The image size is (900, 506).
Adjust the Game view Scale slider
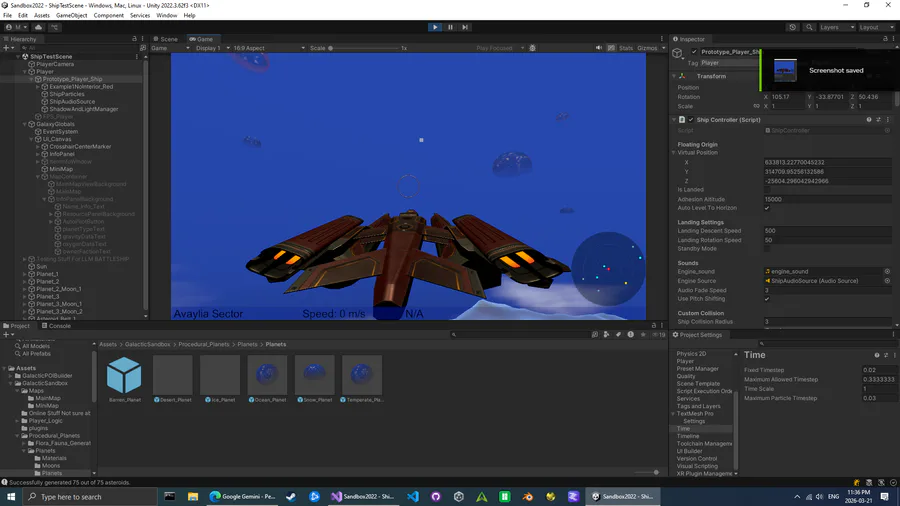pos(363,48)
